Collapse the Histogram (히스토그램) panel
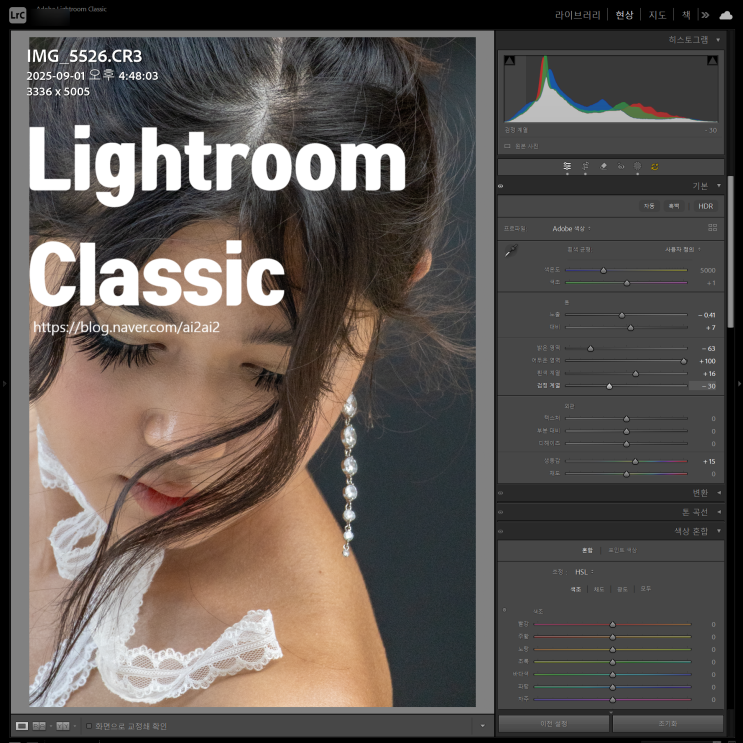 tap(718, 40)
